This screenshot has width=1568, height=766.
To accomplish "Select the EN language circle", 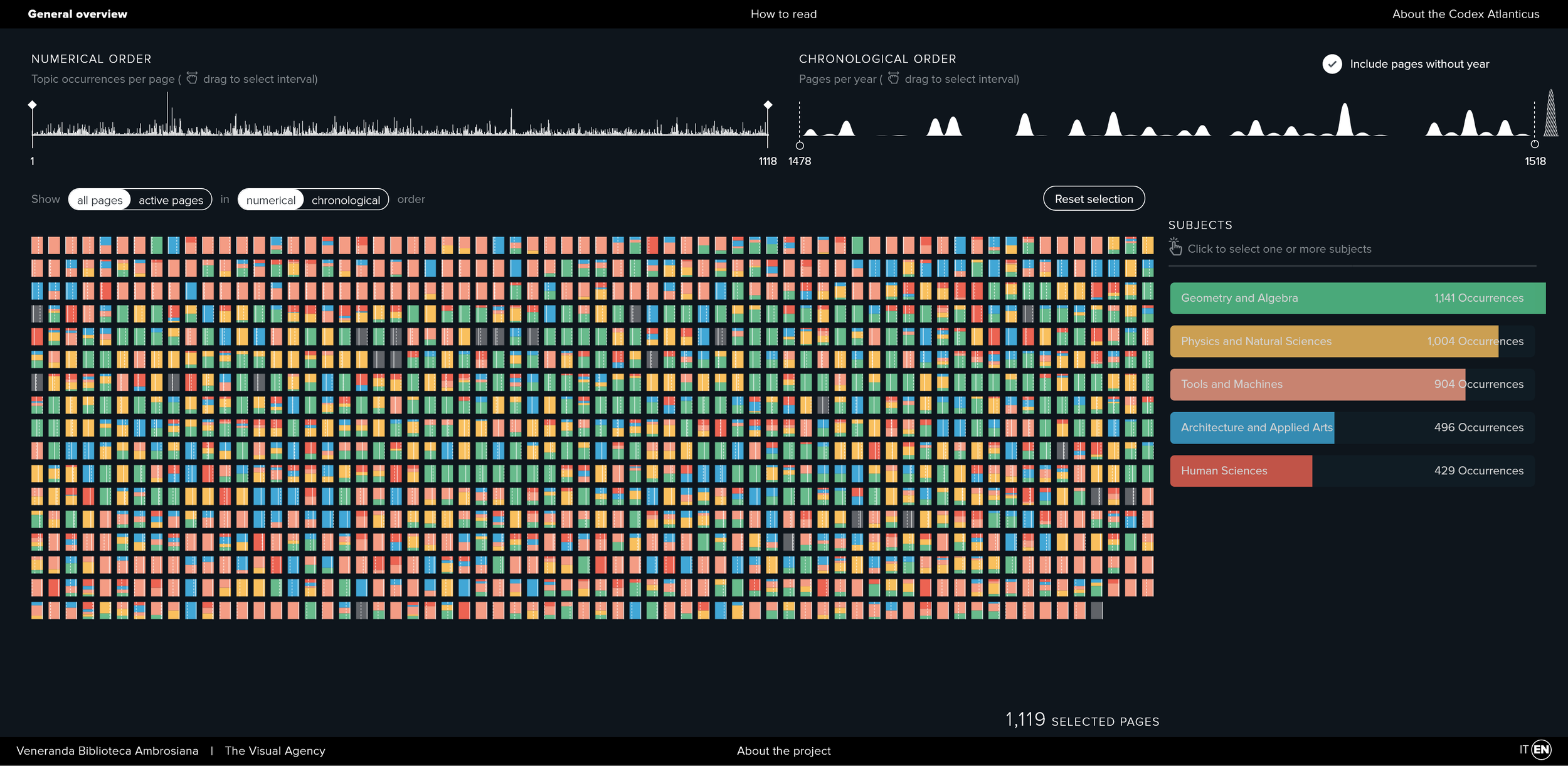I will 1541,750.
